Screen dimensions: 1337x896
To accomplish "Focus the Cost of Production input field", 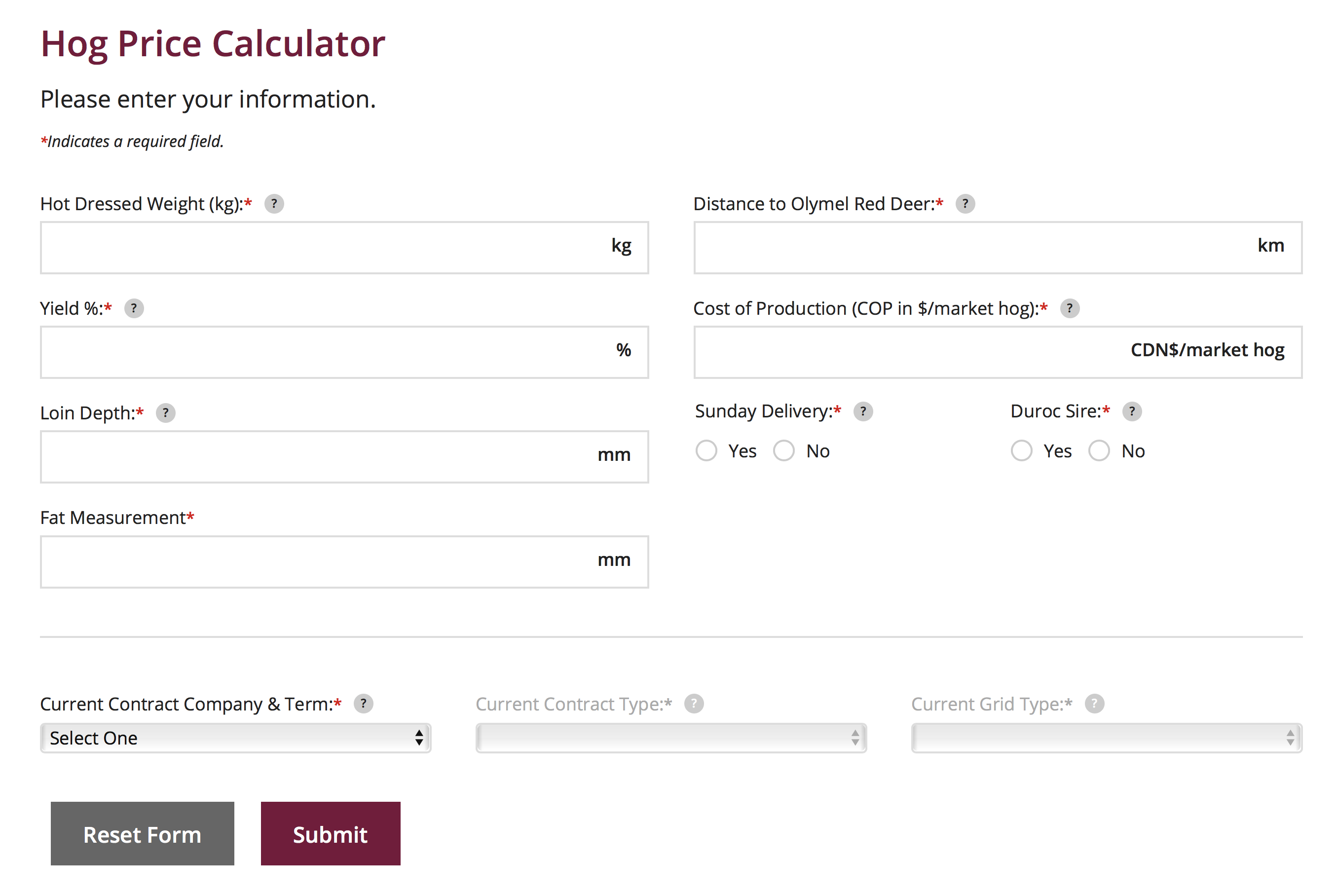I will coord(908,353).
